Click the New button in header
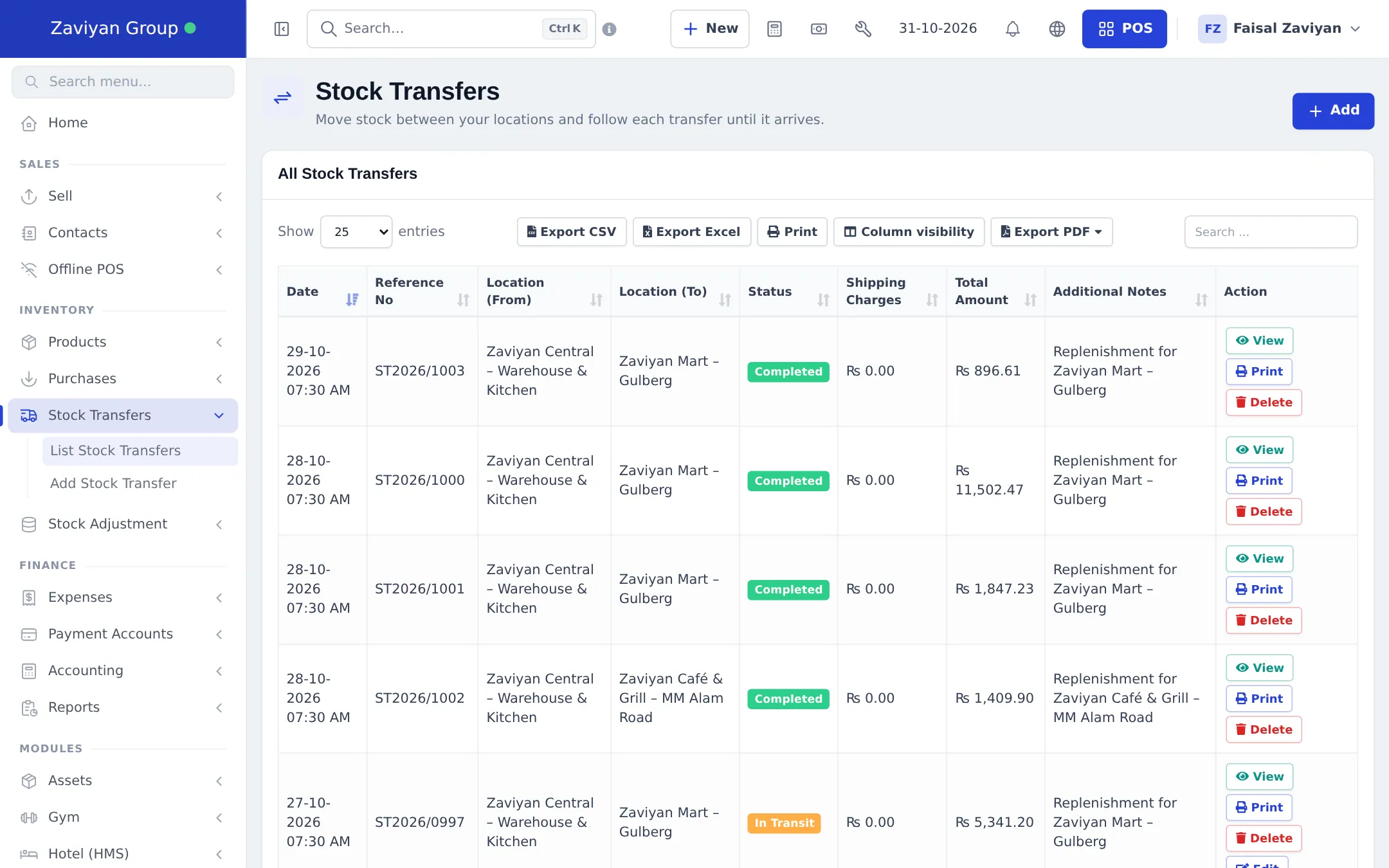This screenshot has height=868, width=1389. point(710,29)
